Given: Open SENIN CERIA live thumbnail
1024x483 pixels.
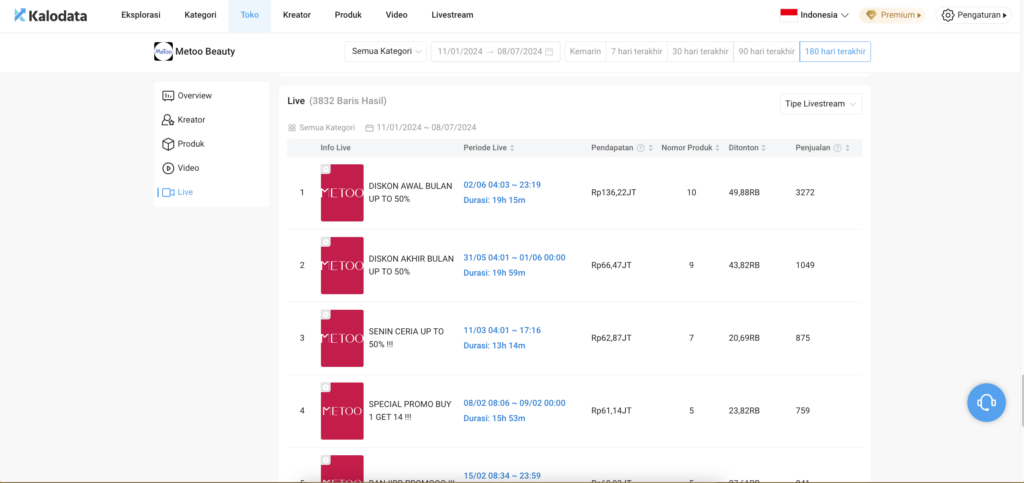Looking at the screenshot, I should pos(342,338).
